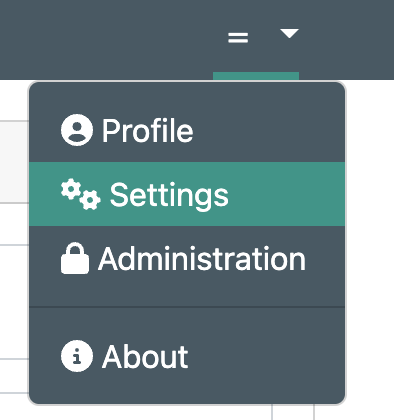The width and height of the screenshot is (394, 420).
Task: Click the info circle icon beside About
Action: (x=77, y=356)
